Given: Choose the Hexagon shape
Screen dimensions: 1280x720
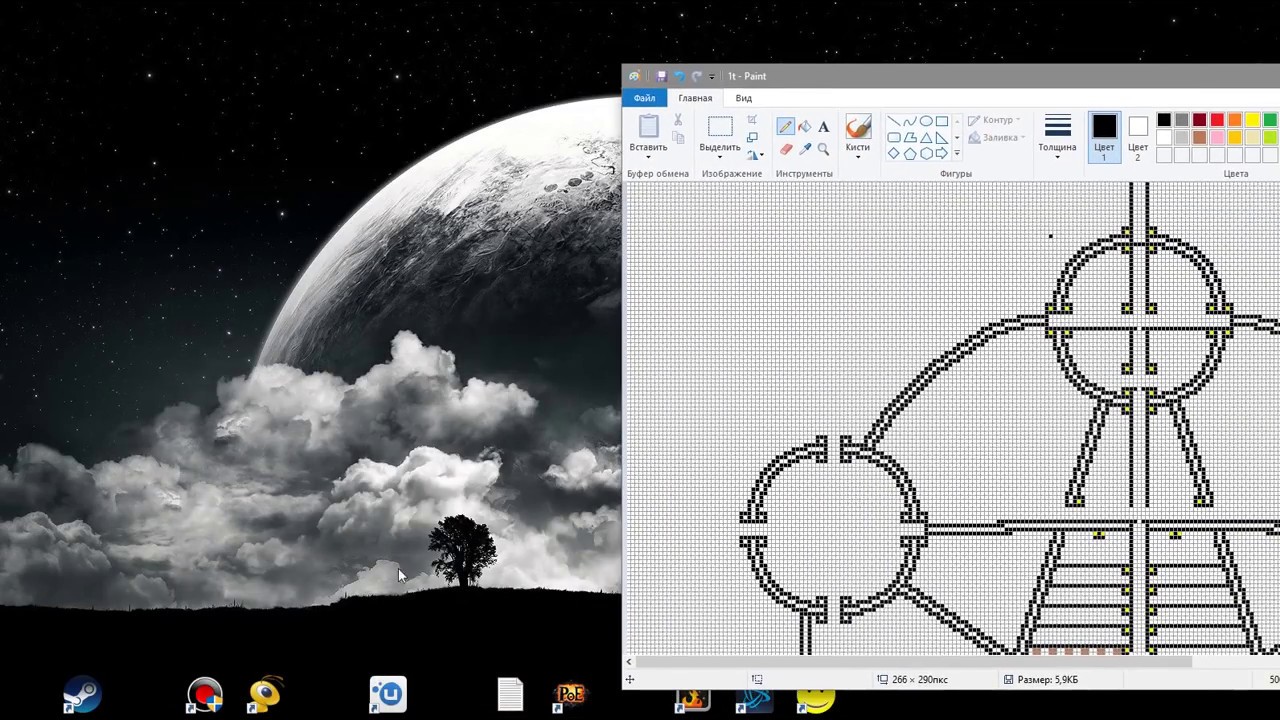Looking at the screenshot, I should [x=926, y=153].
